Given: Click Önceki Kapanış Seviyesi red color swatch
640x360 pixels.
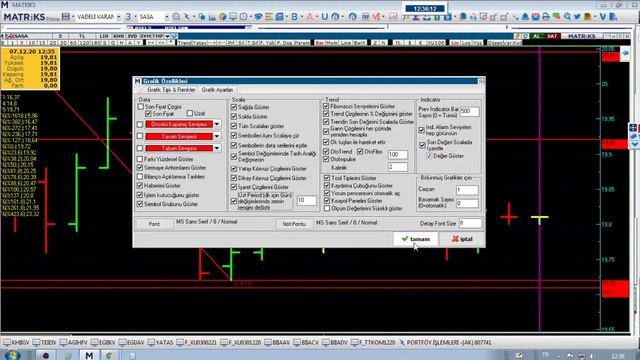Looking at the screenshot, I should (179, 124).
